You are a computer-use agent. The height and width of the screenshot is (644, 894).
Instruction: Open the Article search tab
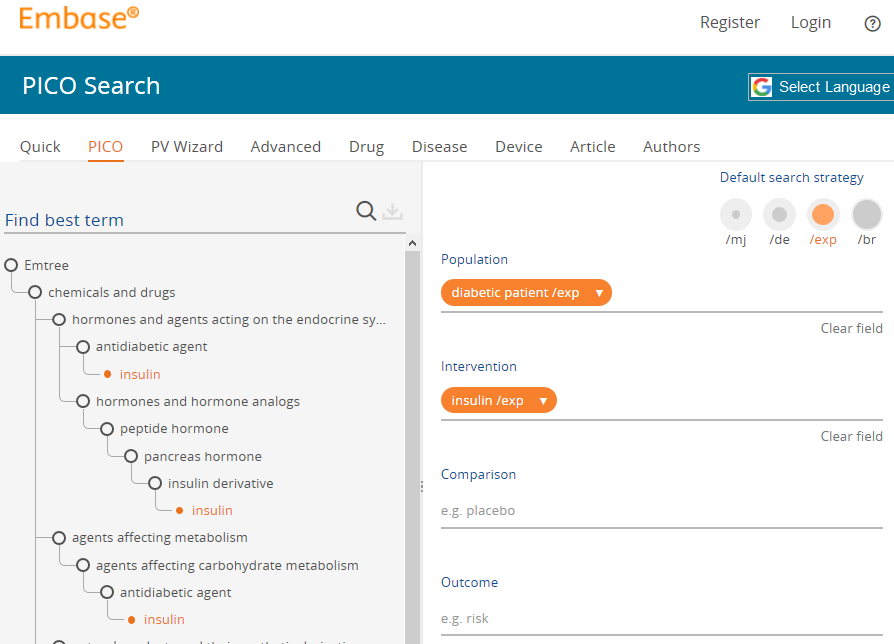[x=593, y=147]
